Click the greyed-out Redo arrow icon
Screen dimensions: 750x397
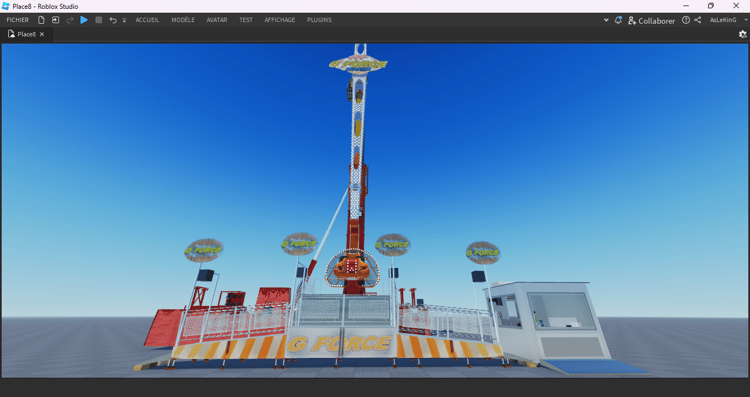tap(70, 20)
